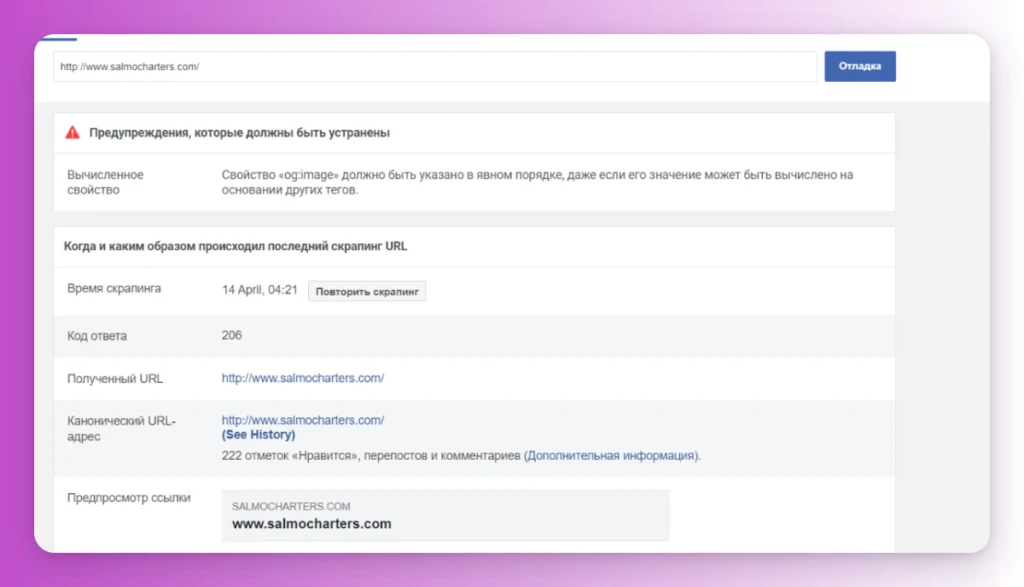Click the Полученный URL label
The width and height of the screenshot is (1024, 587).
point(115,379)
